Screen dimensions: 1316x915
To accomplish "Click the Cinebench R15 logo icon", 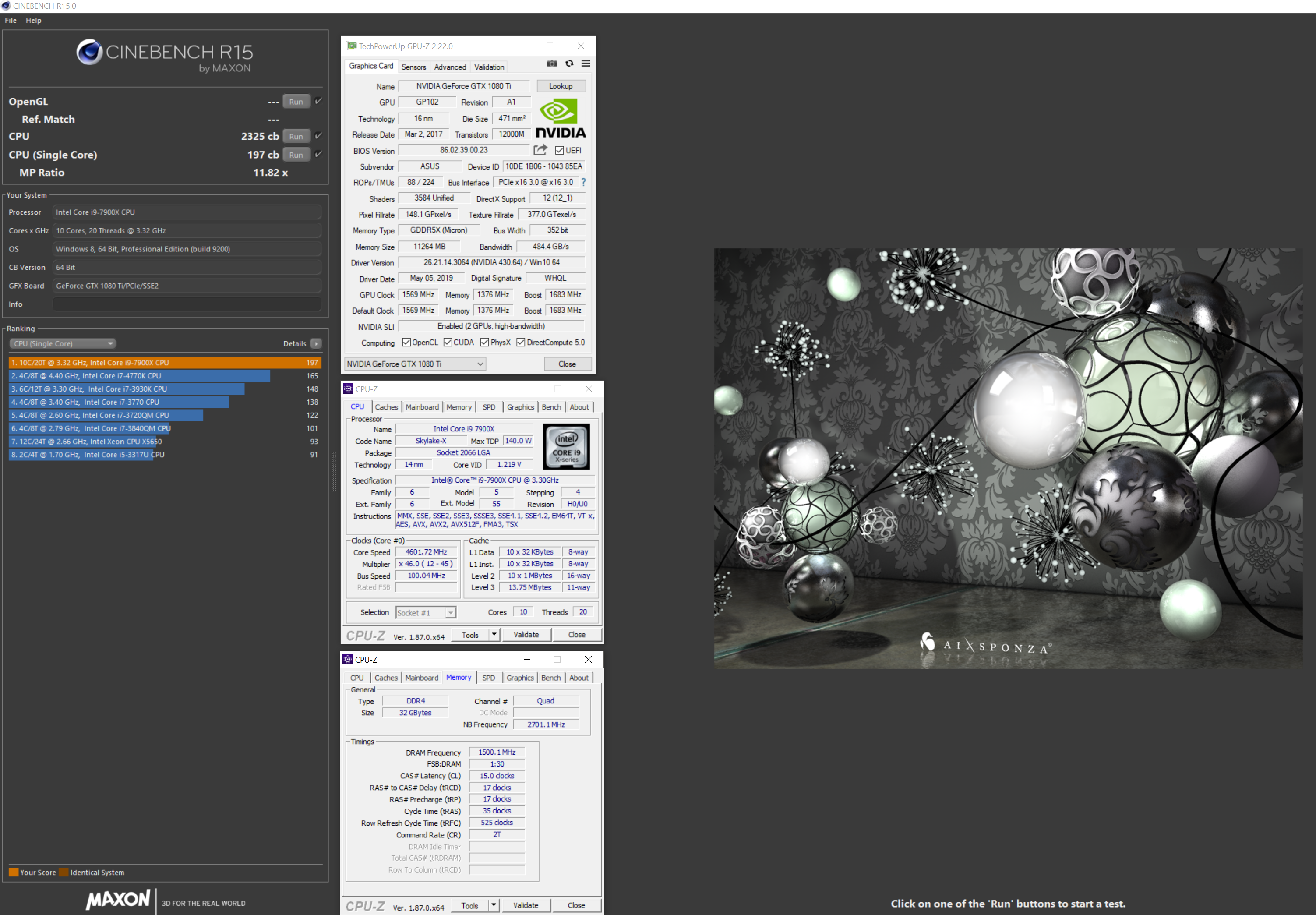I will (90, 52).
